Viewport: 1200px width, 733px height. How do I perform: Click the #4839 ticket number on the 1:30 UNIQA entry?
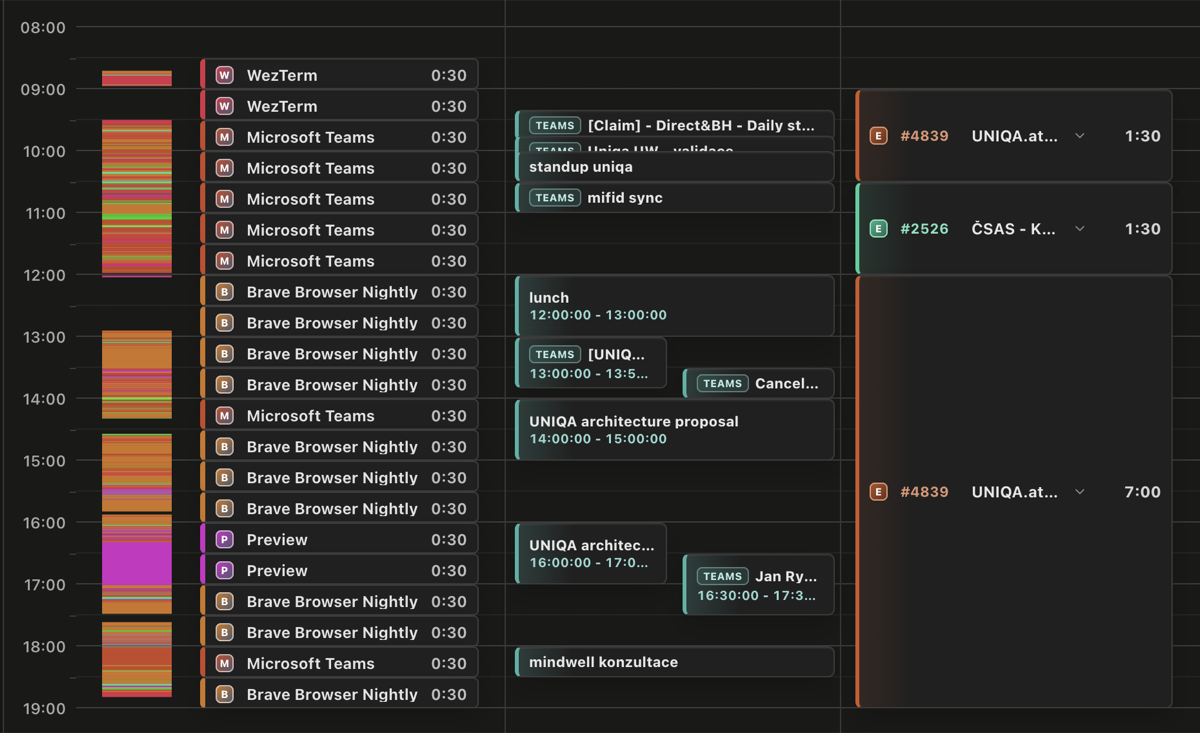(x=924, y=136)
